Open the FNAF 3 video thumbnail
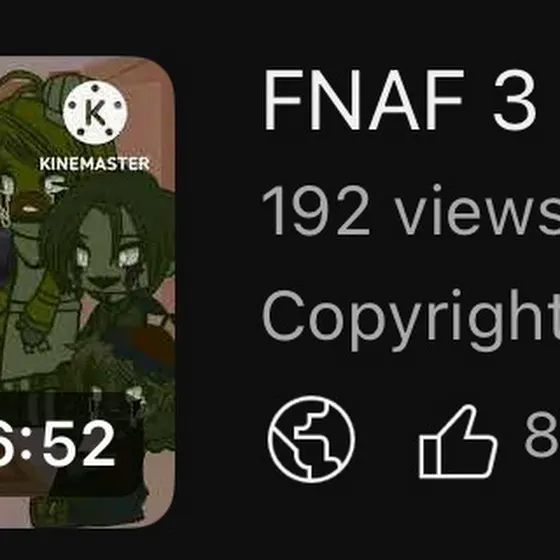 (x=87, y=292)
